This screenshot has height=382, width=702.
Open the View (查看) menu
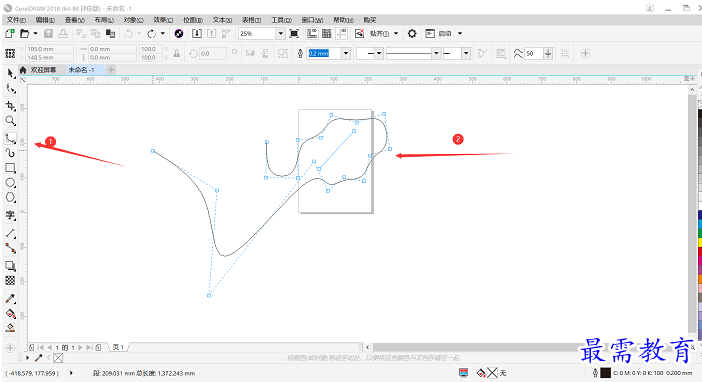[x=75, y=20]
